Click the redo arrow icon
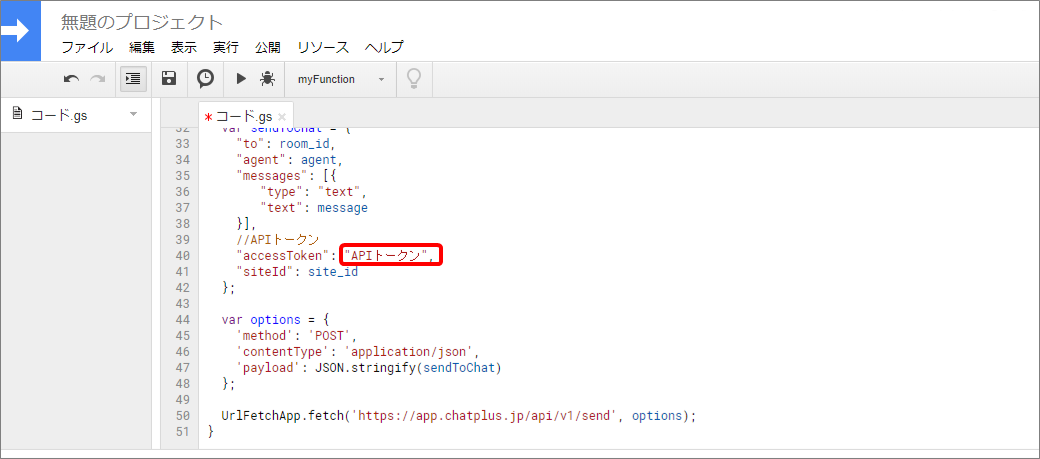The height and width of the screenshot is (459, 1040). coord(98,79)
